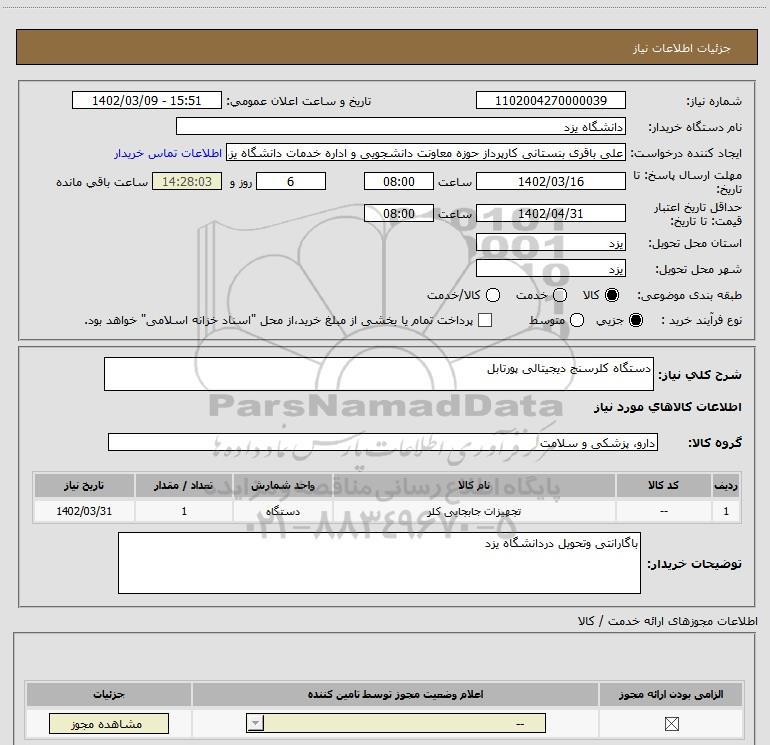Click the کد کالا column header
This screenshot has width=770, height=745.
(x=663, y=485)
